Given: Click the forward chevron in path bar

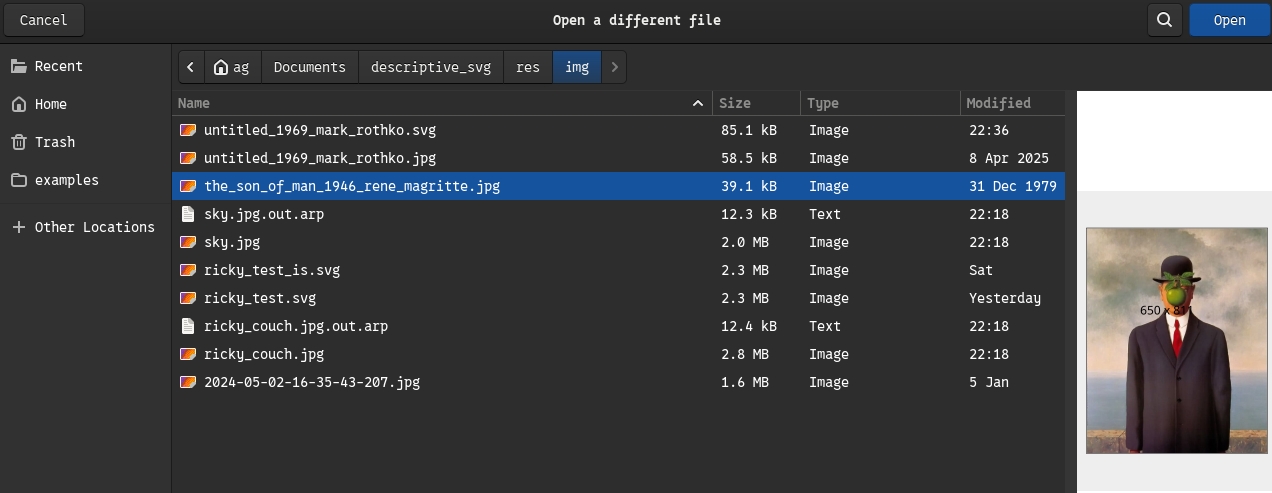Looking at the screenshot, I should tap(615, 67).
